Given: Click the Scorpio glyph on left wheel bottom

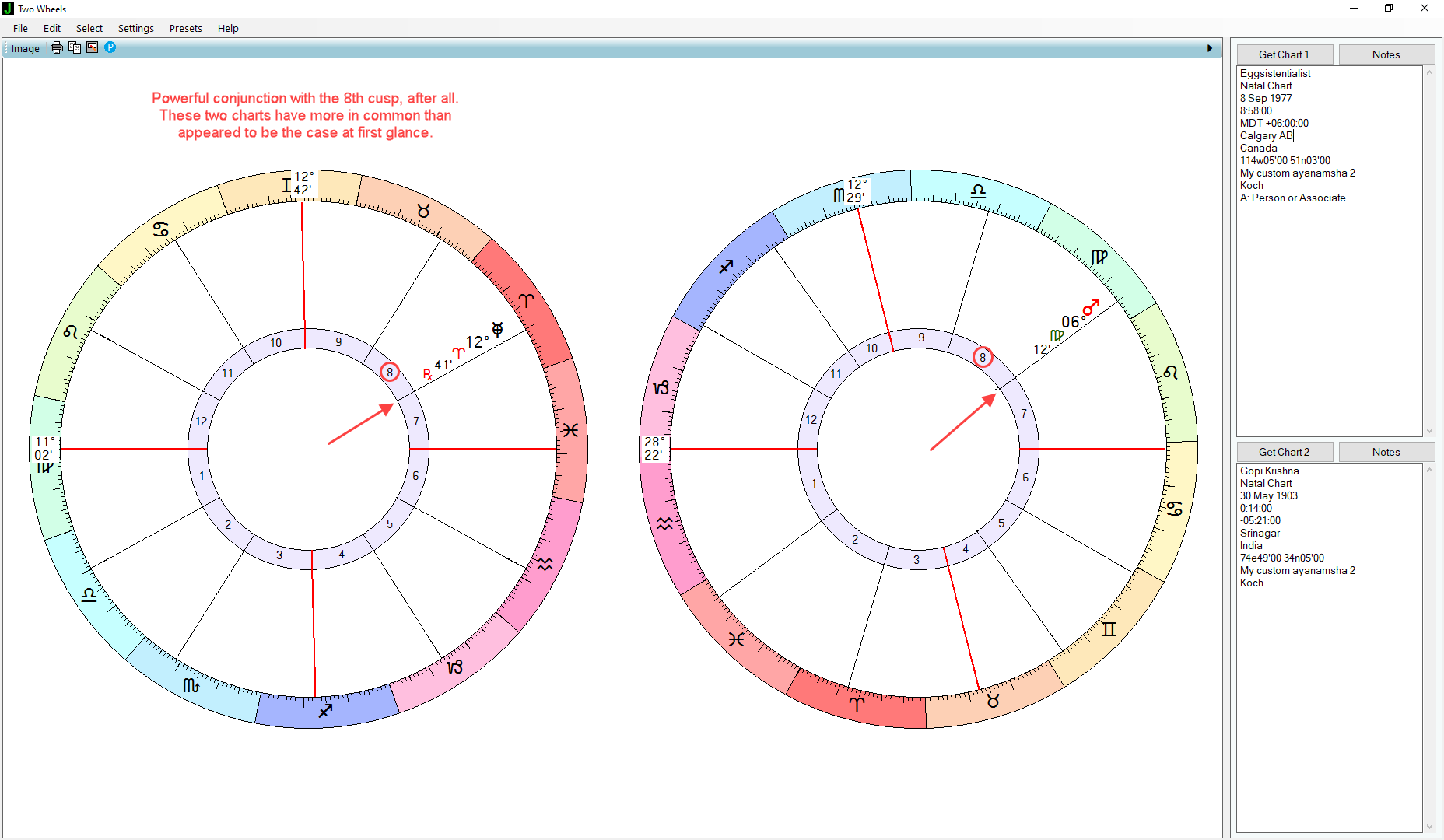Looking at the screenshot, I should point(191,685).
